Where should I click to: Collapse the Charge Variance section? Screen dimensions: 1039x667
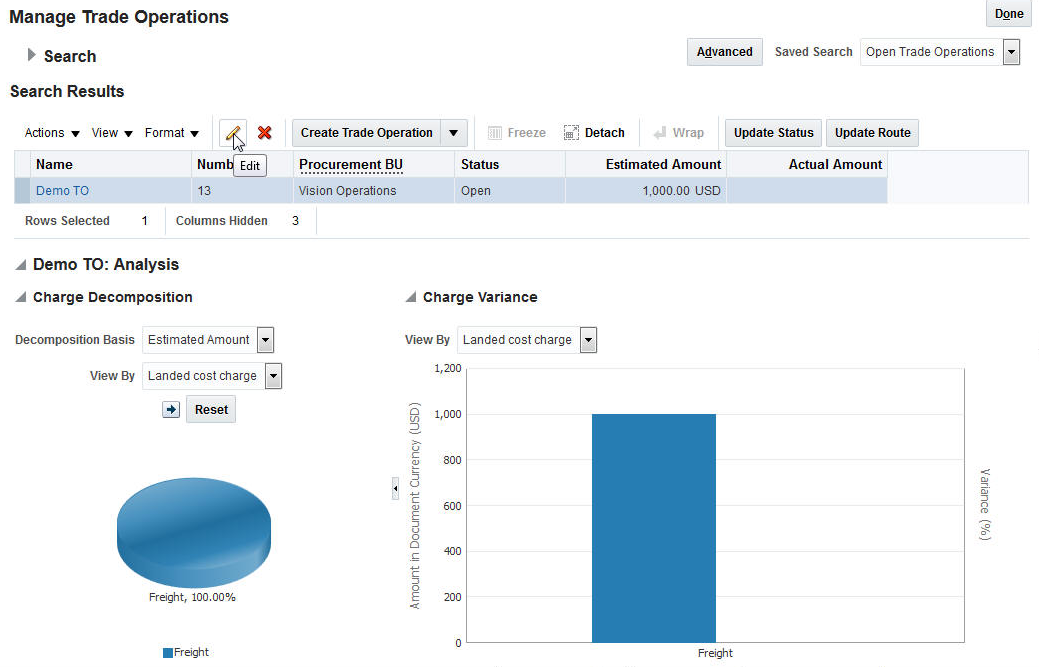click(x=411, y=297)
